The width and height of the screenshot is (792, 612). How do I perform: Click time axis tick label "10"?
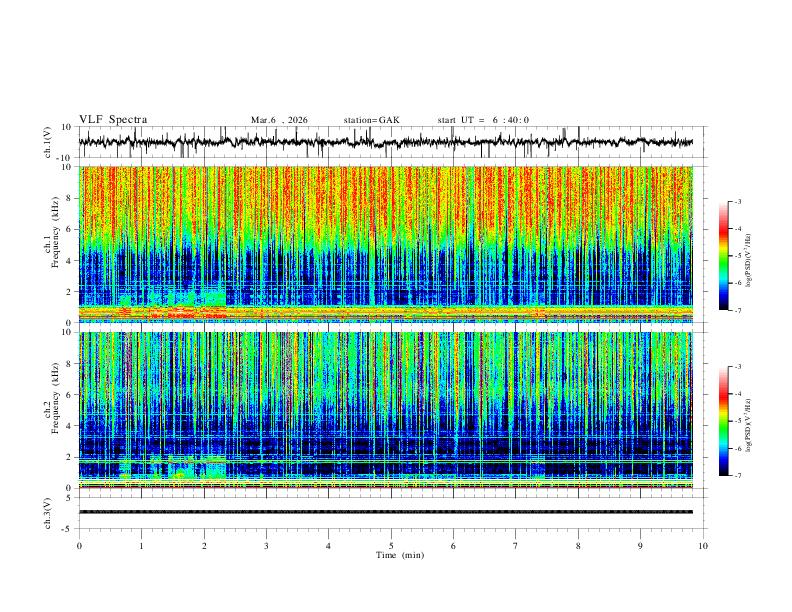(x=703, y=546)
